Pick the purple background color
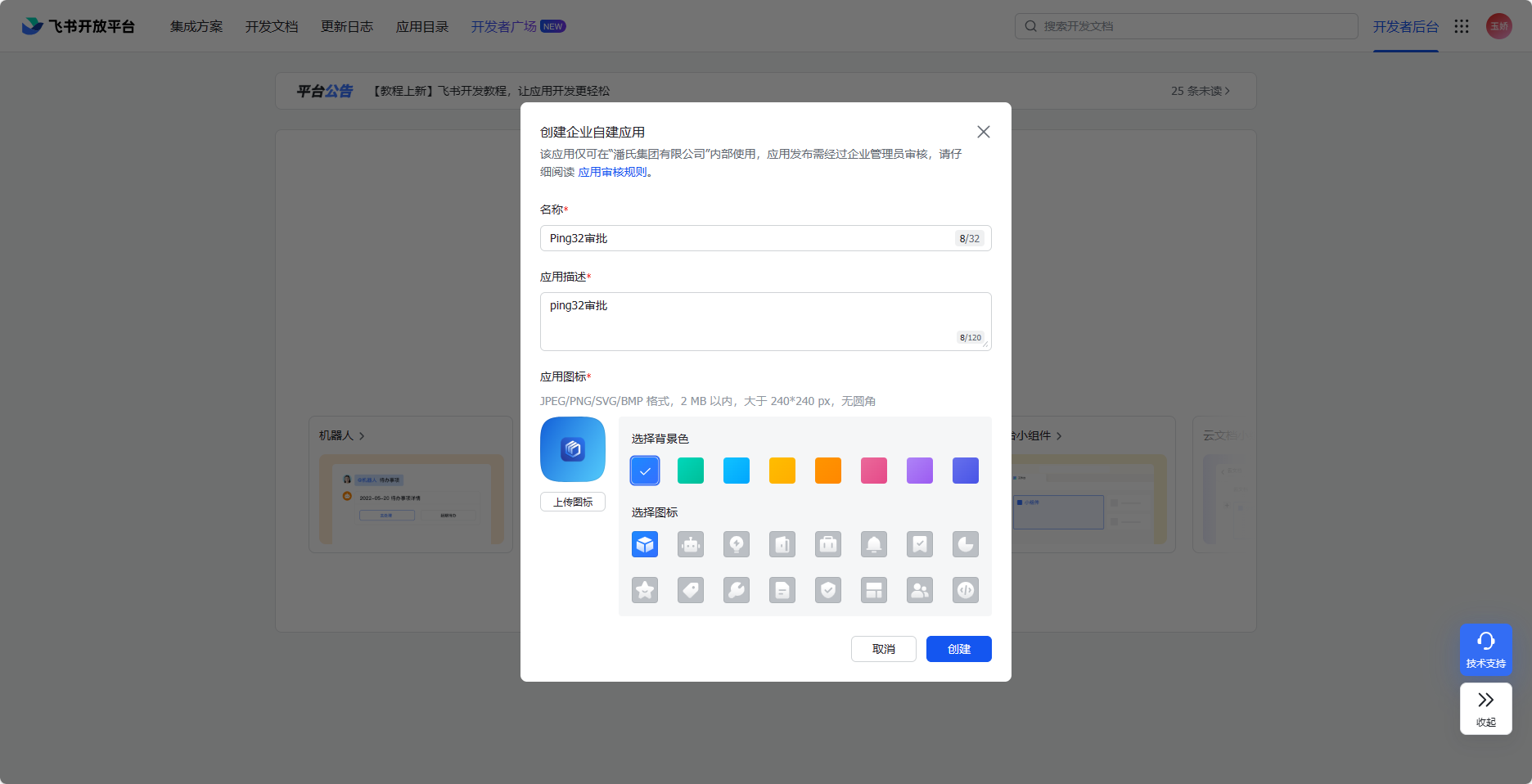 920,471
